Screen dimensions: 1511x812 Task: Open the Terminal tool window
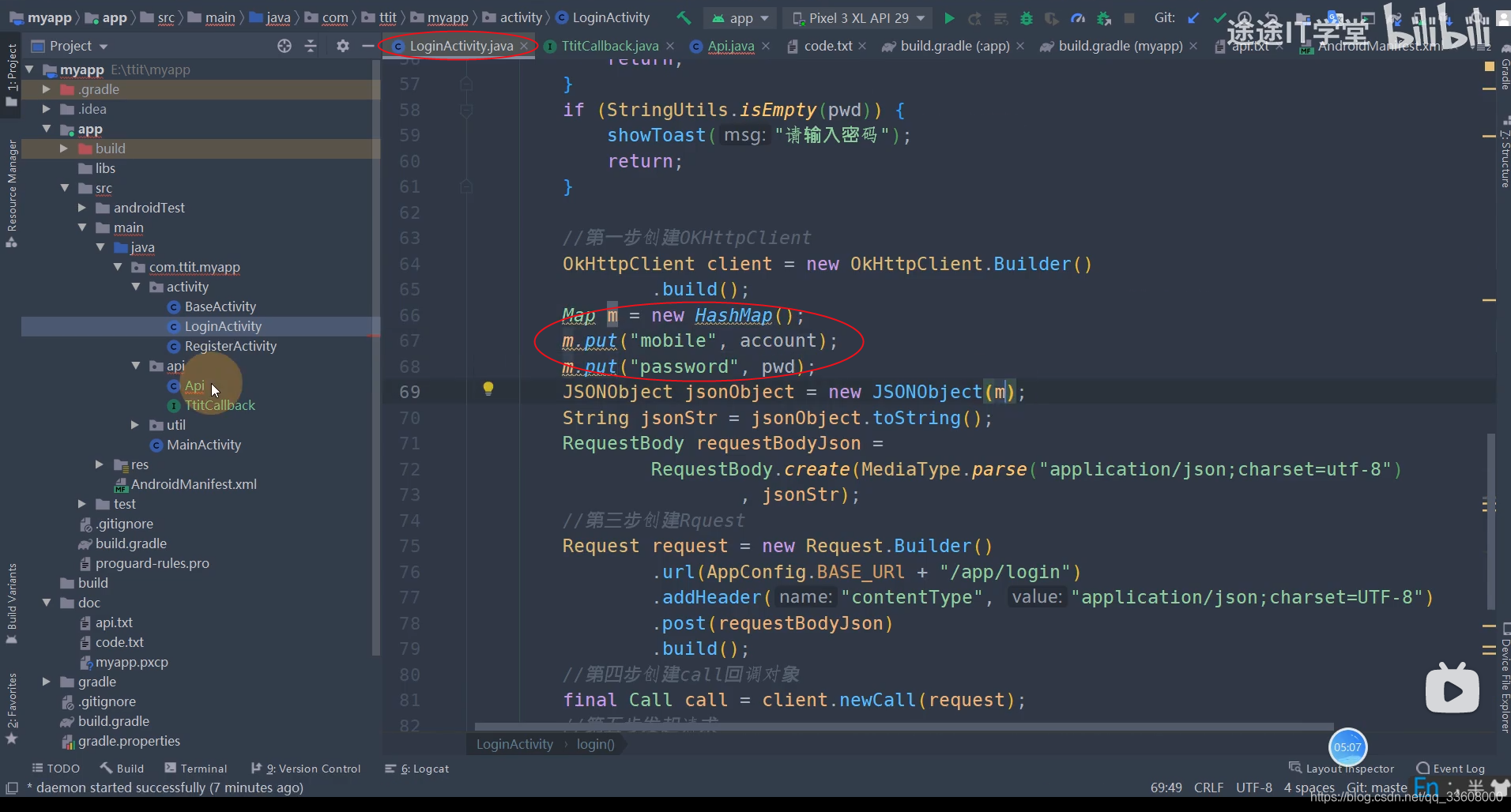pyautogui.click(x=195, y=768)
